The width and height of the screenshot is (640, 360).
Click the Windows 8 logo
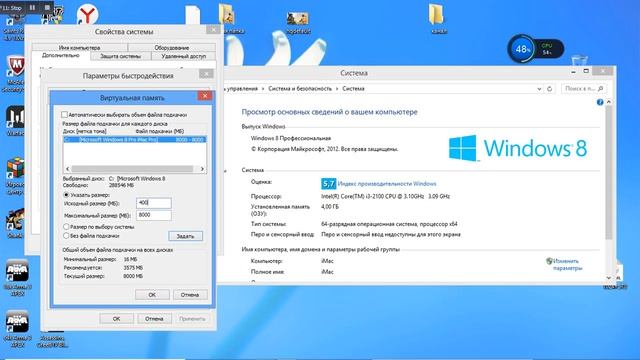518,148
